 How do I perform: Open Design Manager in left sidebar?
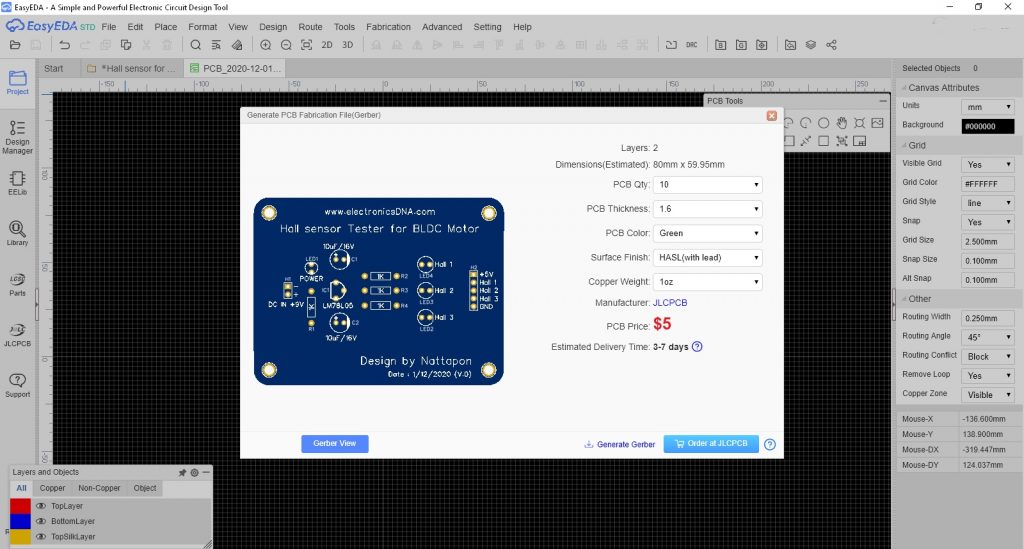[18, 137]
